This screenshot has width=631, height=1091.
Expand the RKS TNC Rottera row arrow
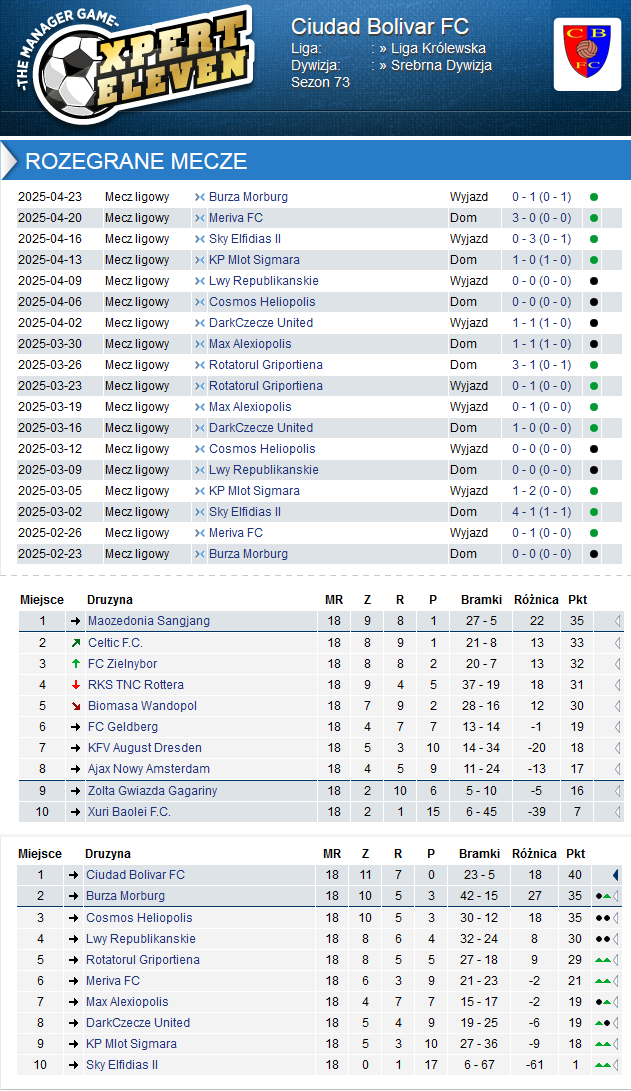click(x=617, y=685)
